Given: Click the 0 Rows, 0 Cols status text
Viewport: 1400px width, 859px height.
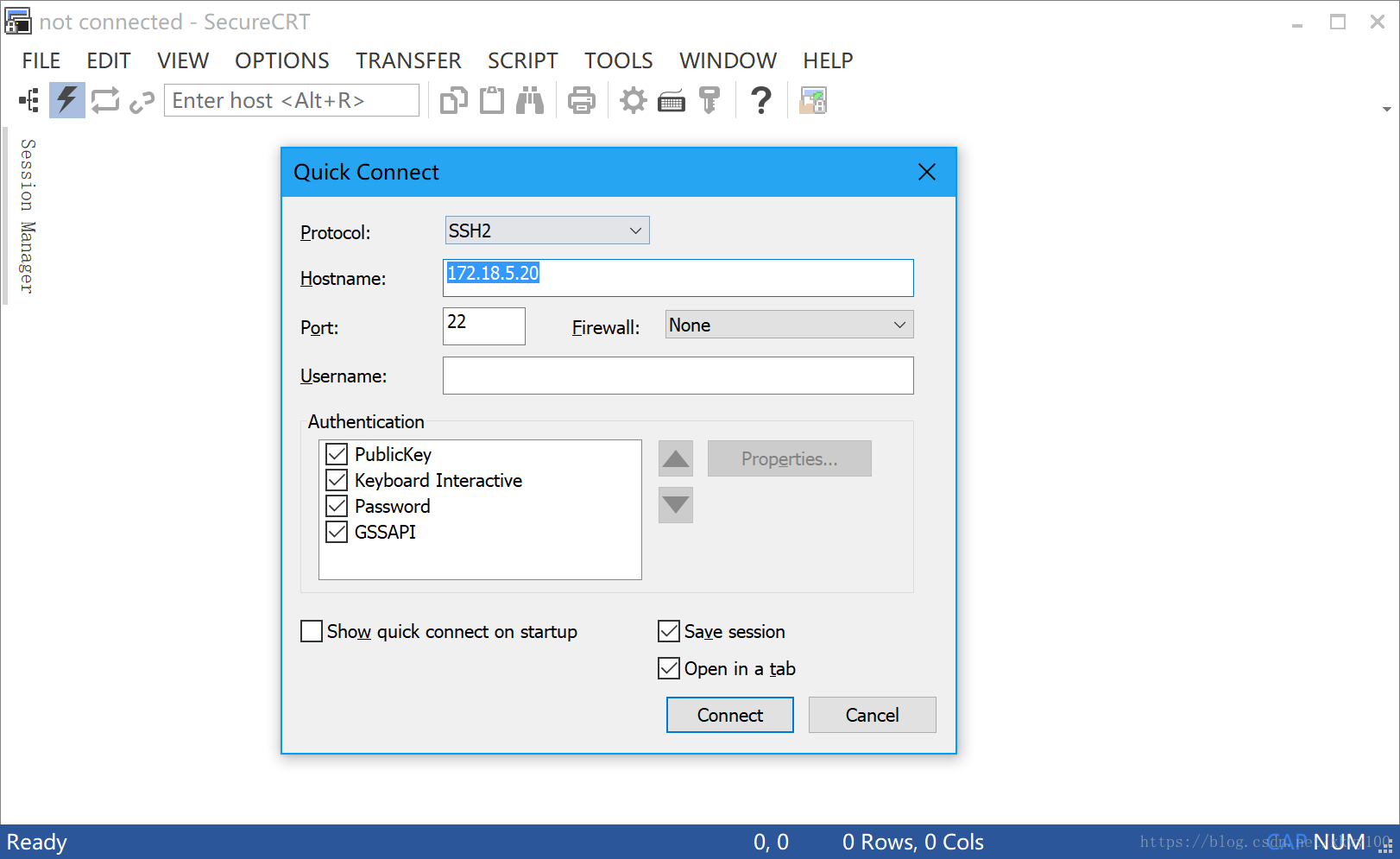Looking at the screenshot, I should tap(913, 842).
